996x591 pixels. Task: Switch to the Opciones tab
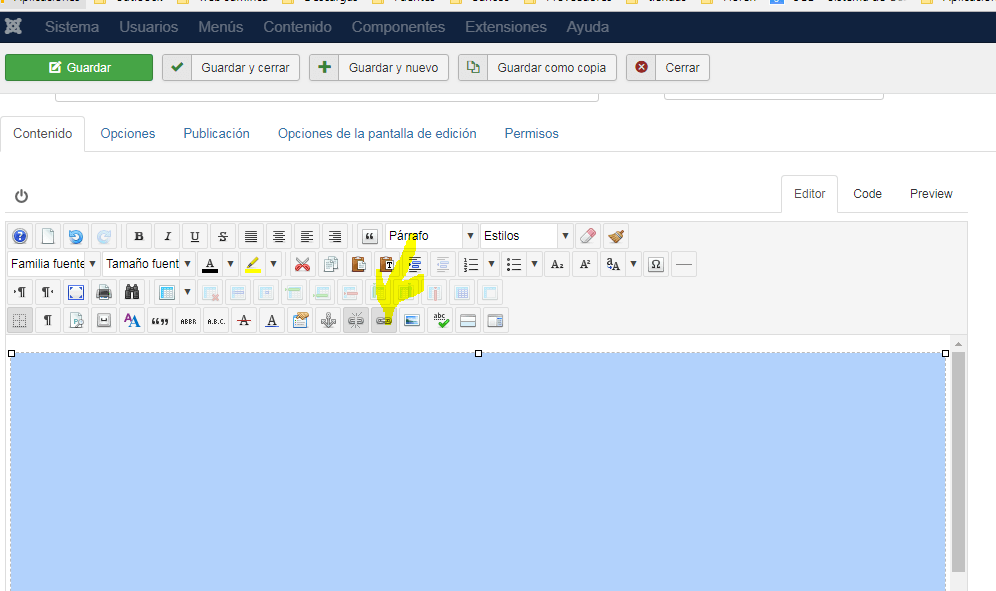(128, 133)
